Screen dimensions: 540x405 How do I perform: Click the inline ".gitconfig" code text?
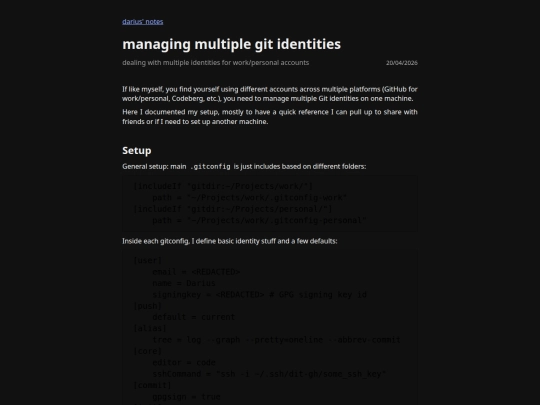210,167
